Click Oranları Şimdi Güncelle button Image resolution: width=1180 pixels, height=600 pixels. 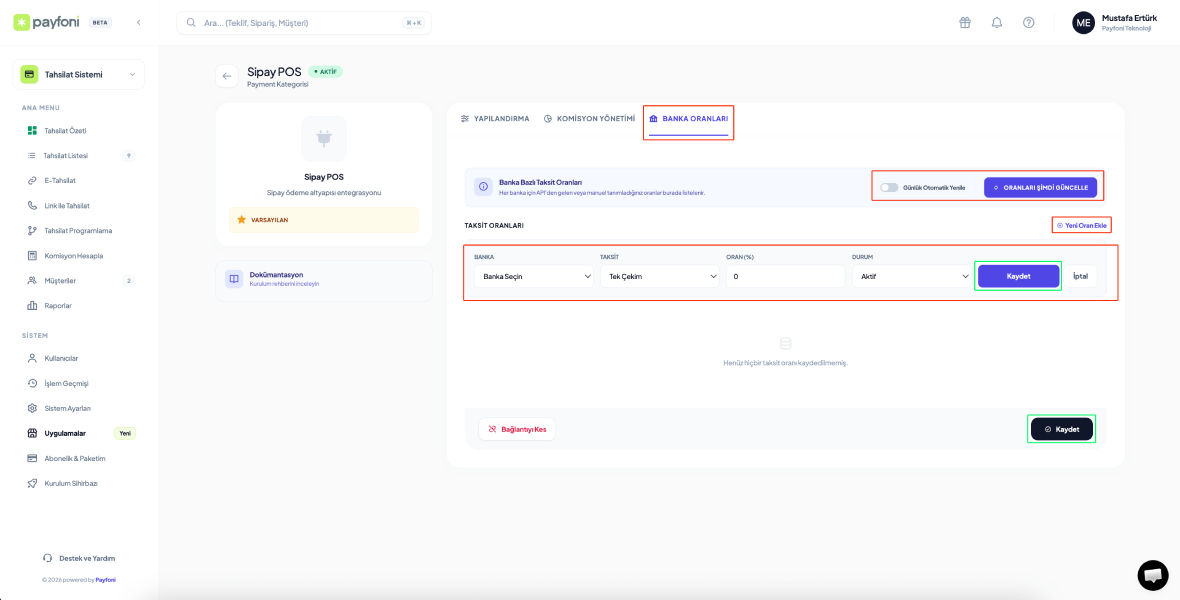1040,187
